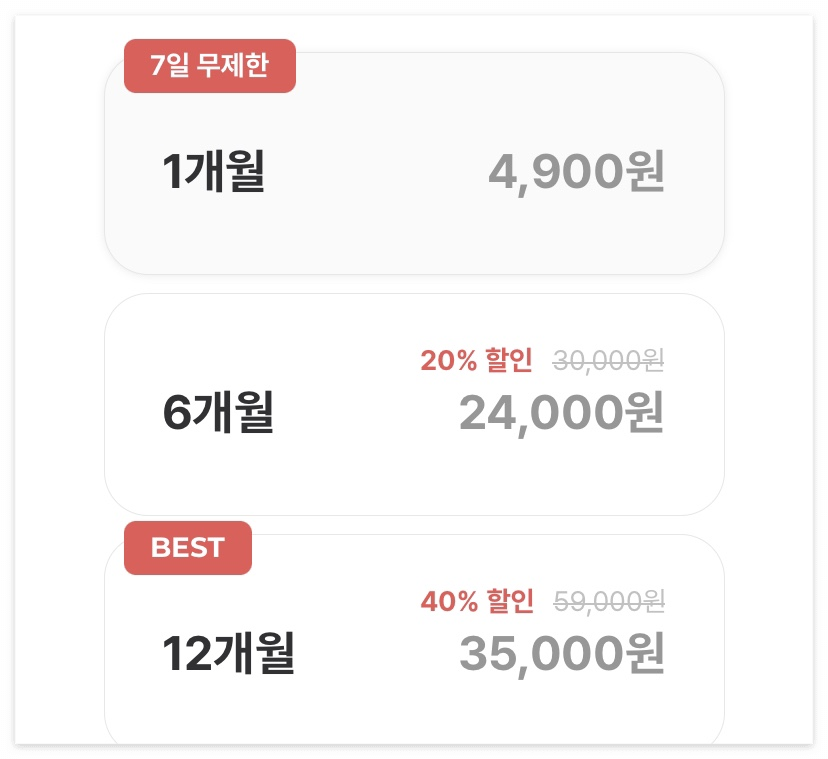Click the 1개월 plan title text
Image resolution: width=828 pixels, height=759 pixels.
point(213,171)
